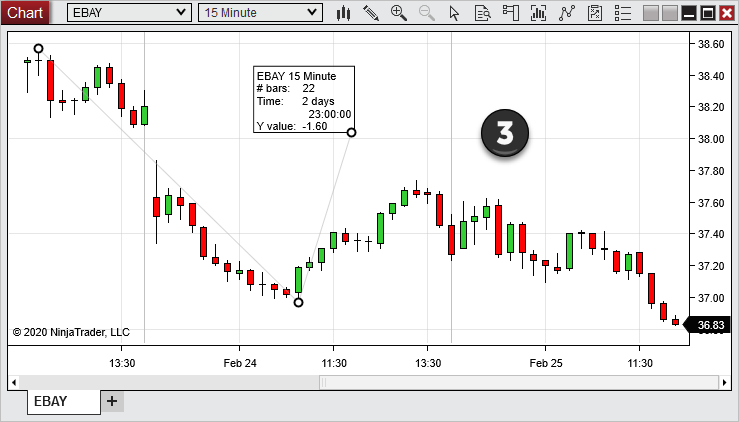739x422 pixels.
Task: Open the bar type chart style icon
Action: pos(344,13)
